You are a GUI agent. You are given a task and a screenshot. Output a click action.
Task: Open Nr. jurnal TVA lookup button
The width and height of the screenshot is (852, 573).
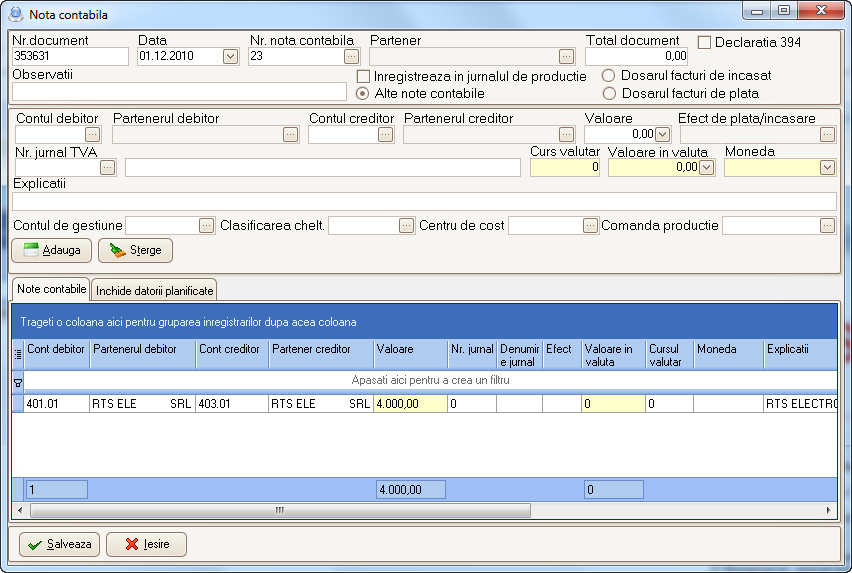coord(107,168)
